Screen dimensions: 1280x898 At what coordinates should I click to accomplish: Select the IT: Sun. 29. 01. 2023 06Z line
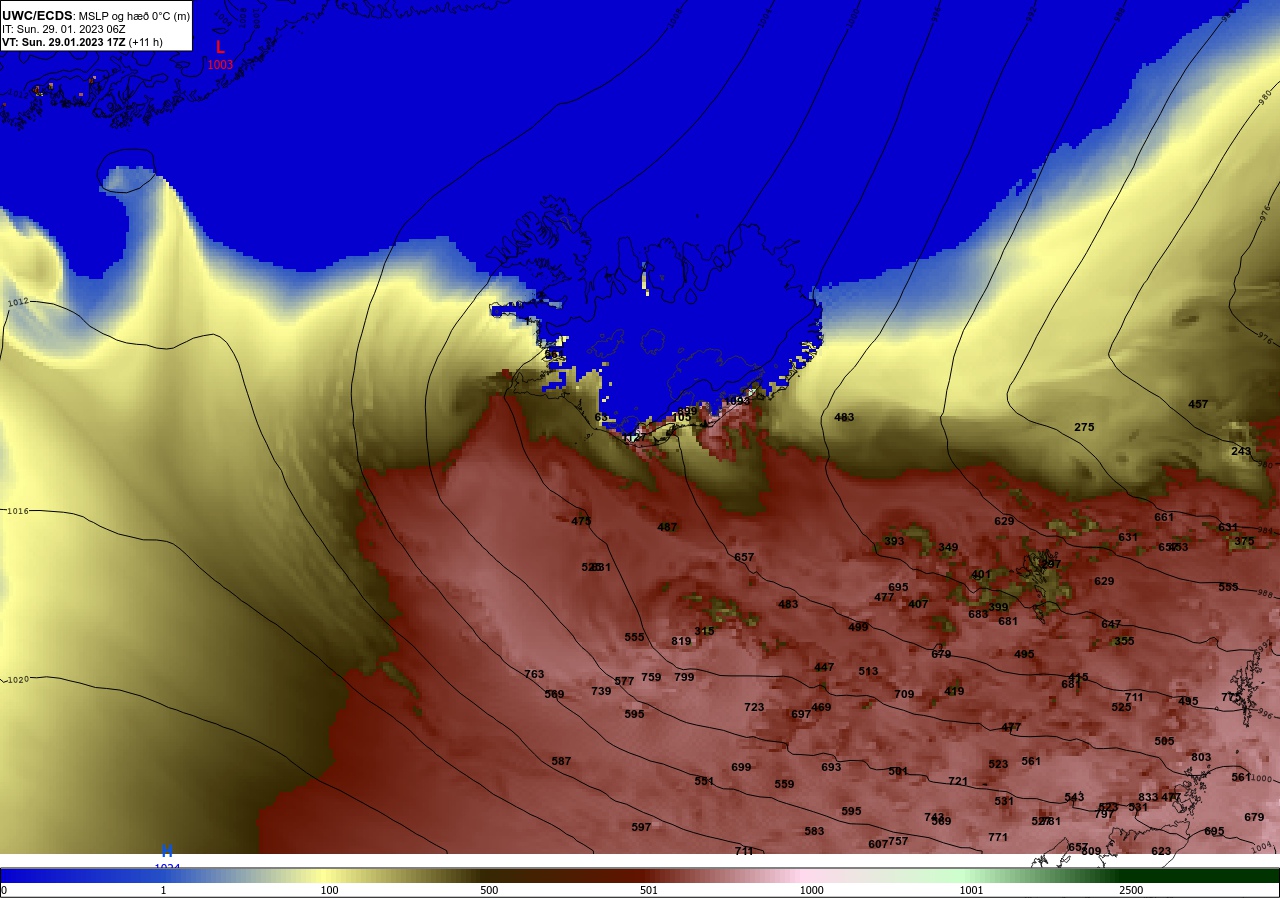tap(63, 29)
